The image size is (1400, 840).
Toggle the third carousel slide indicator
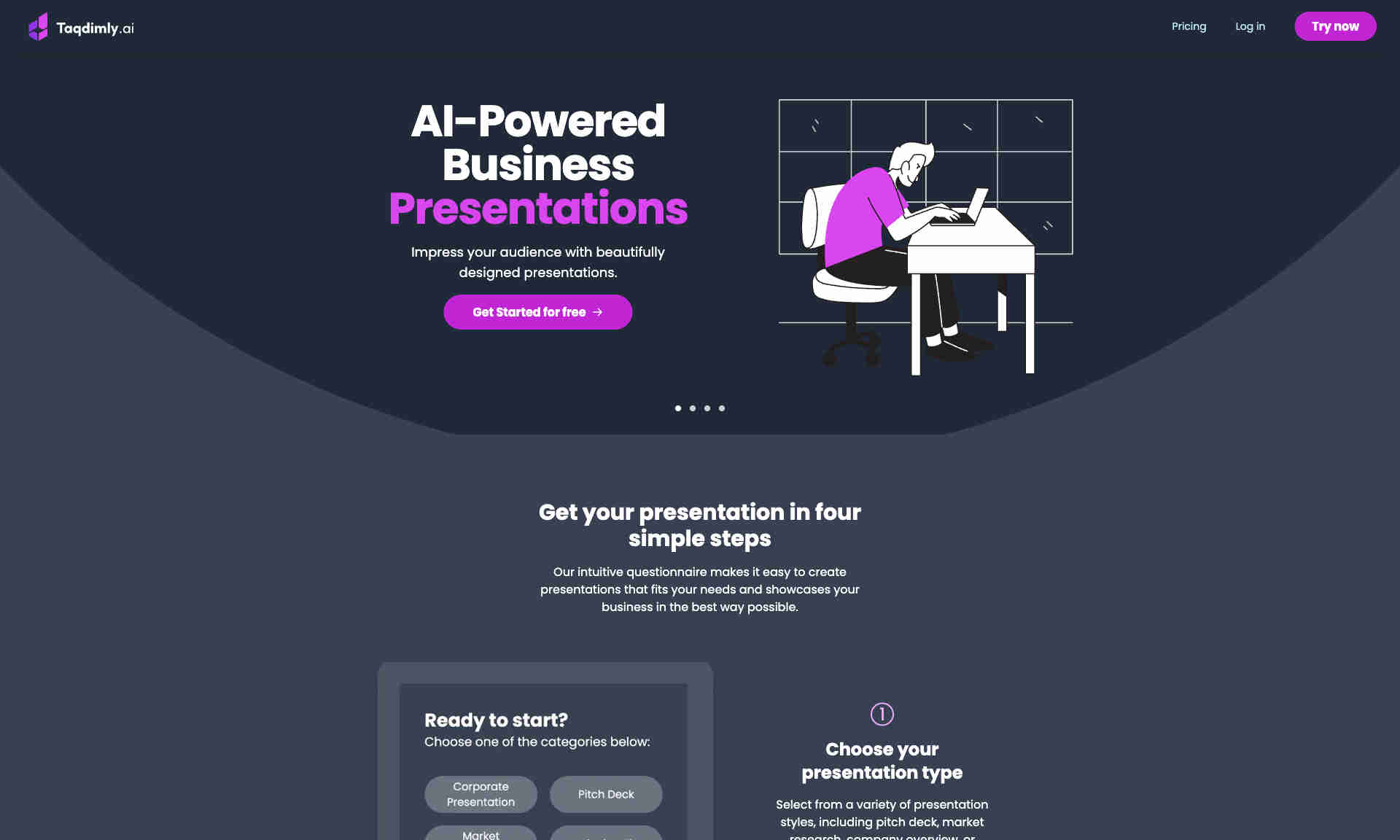707,408
